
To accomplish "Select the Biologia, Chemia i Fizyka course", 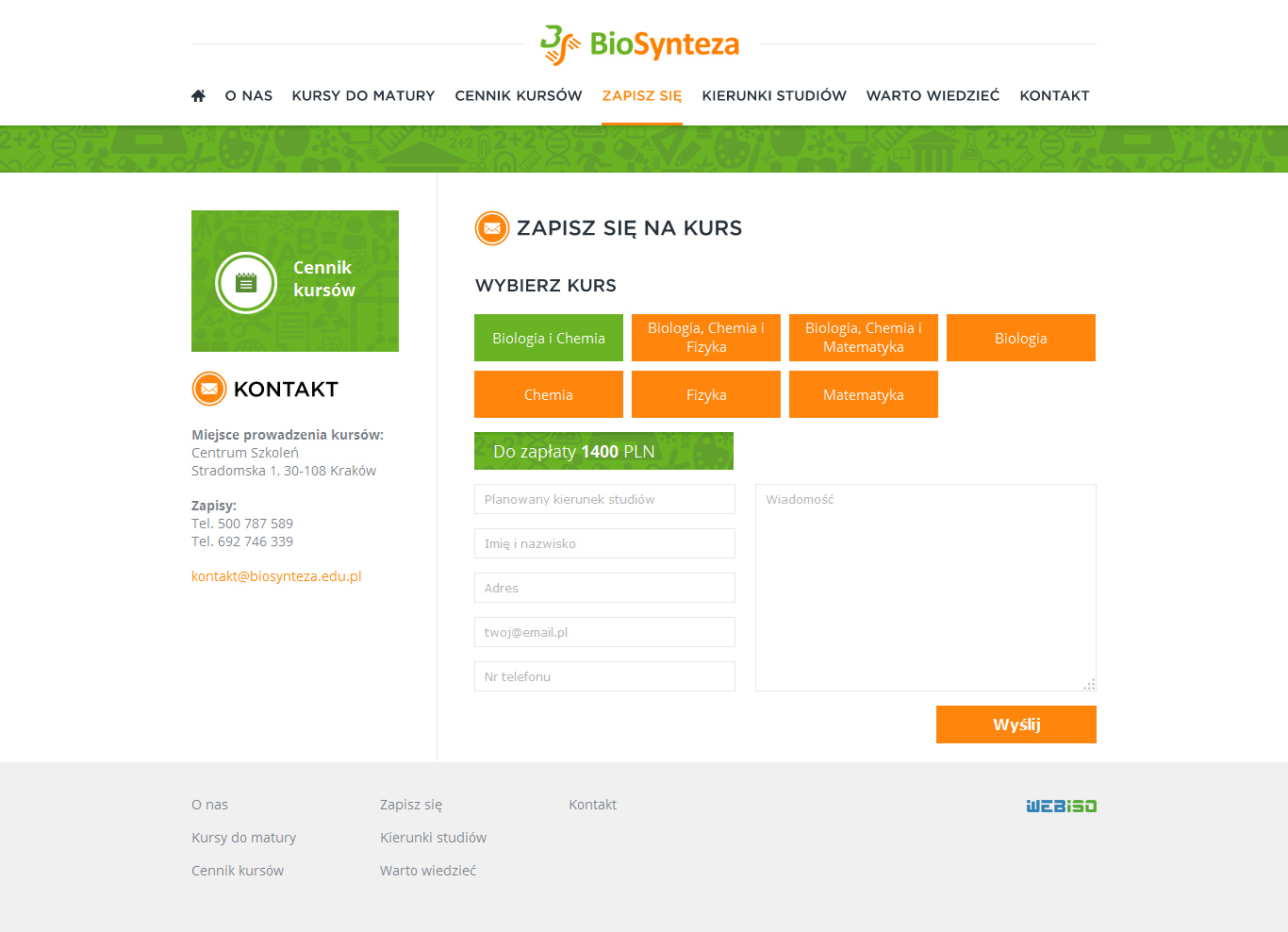I will (x=706, y=338).
